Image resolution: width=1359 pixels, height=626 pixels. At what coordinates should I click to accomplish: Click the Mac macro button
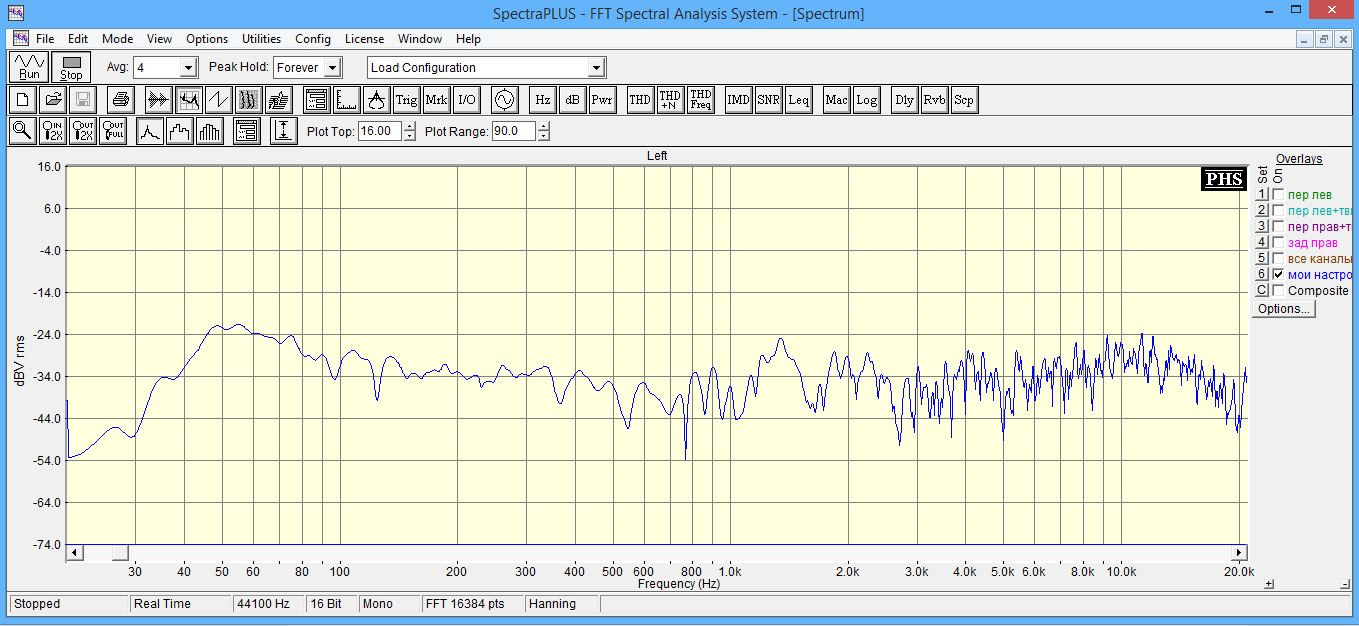click(836, 100)
